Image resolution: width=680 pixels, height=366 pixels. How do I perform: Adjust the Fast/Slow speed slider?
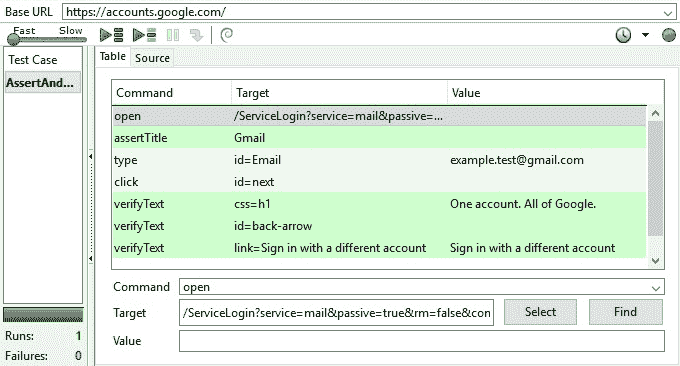click(46, 39)
